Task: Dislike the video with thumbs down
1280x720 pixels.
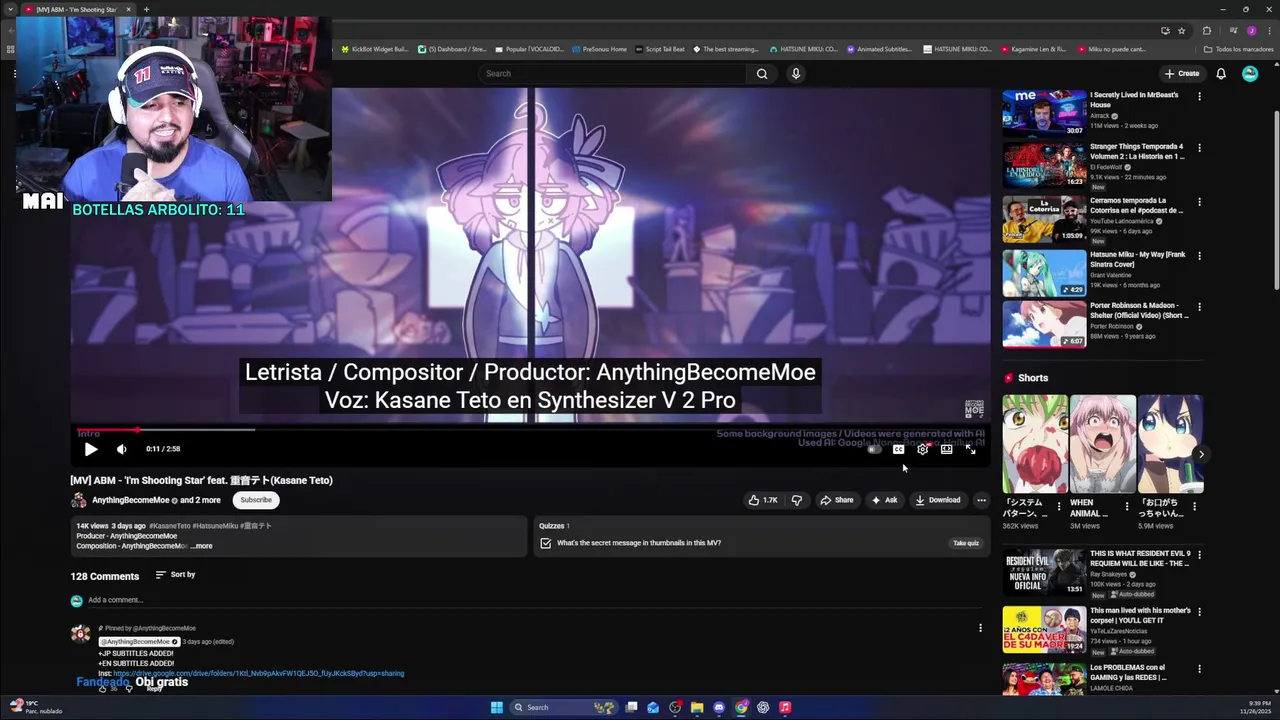Action: pos(797,500)
